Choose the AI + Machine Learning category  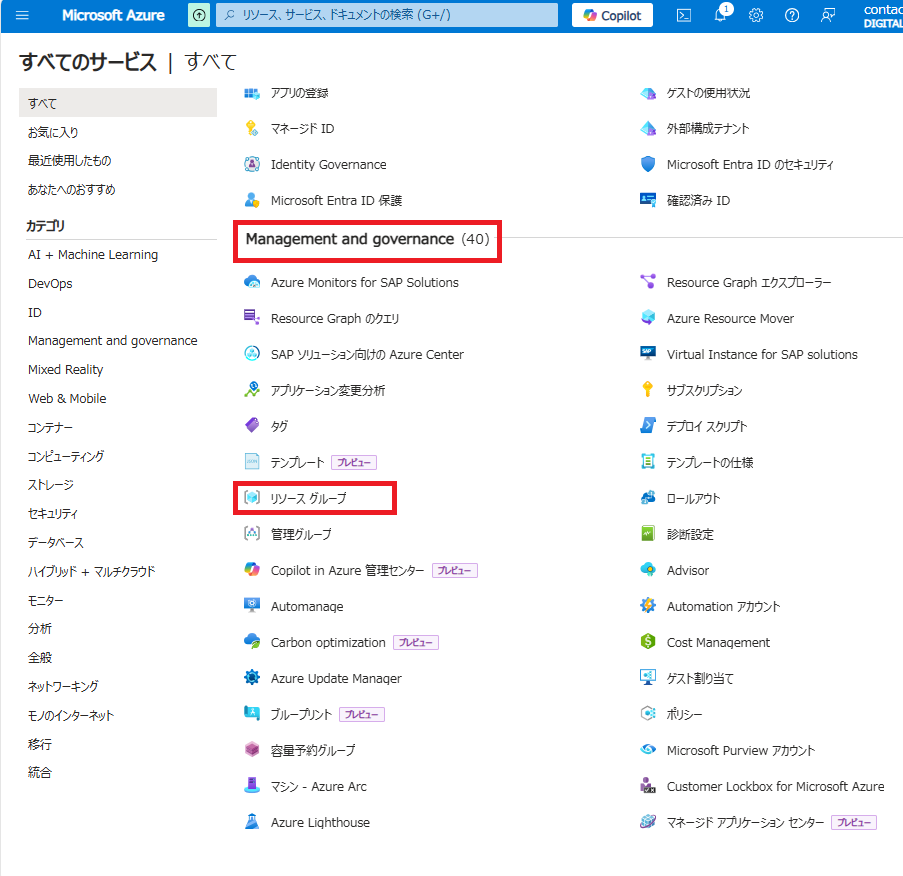[x=93, y=255]
